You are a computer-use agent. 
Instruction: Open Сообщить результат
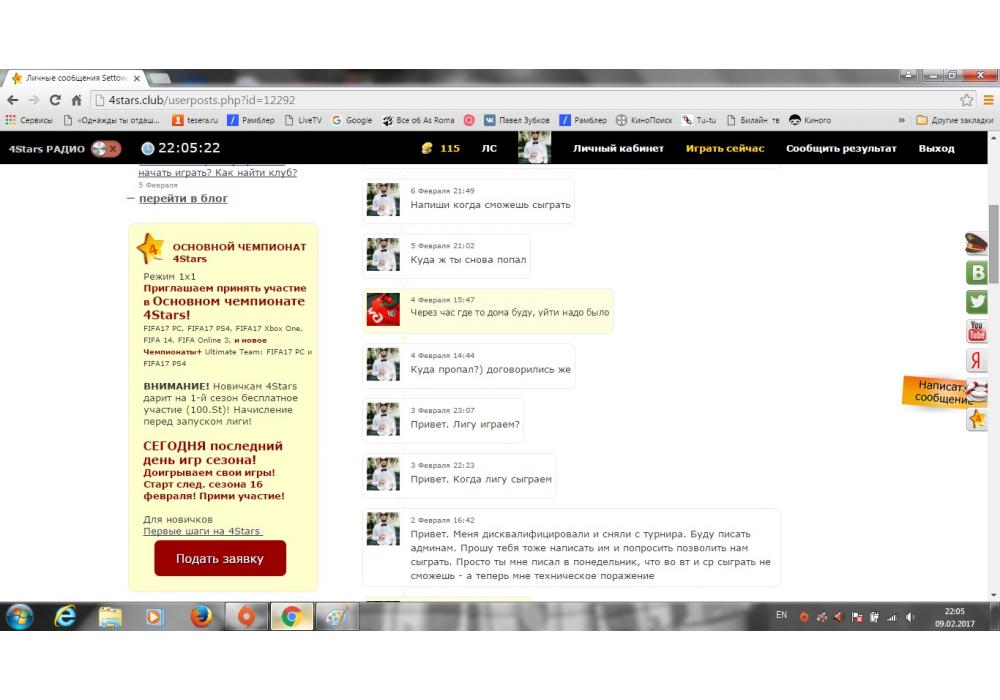841,148
